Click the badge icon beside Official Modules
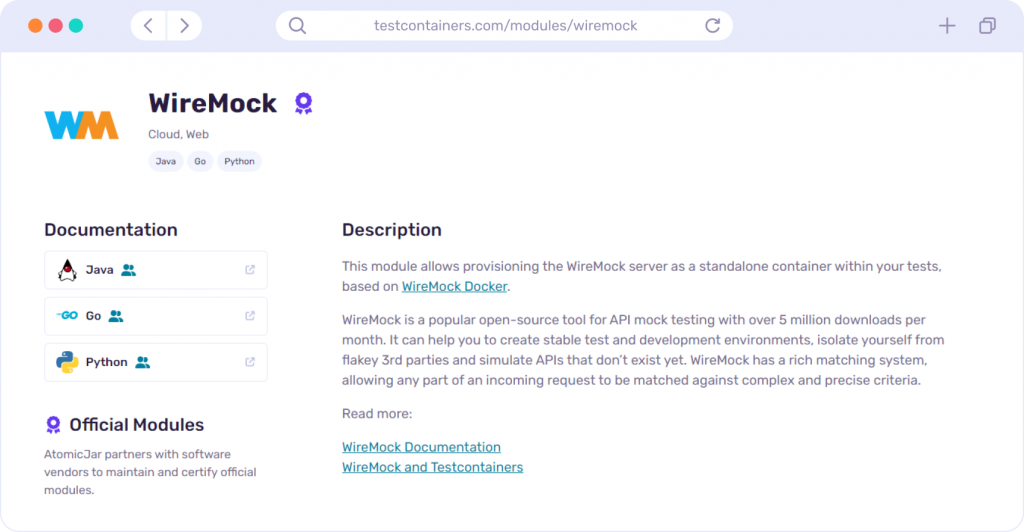 coord(54,425)
